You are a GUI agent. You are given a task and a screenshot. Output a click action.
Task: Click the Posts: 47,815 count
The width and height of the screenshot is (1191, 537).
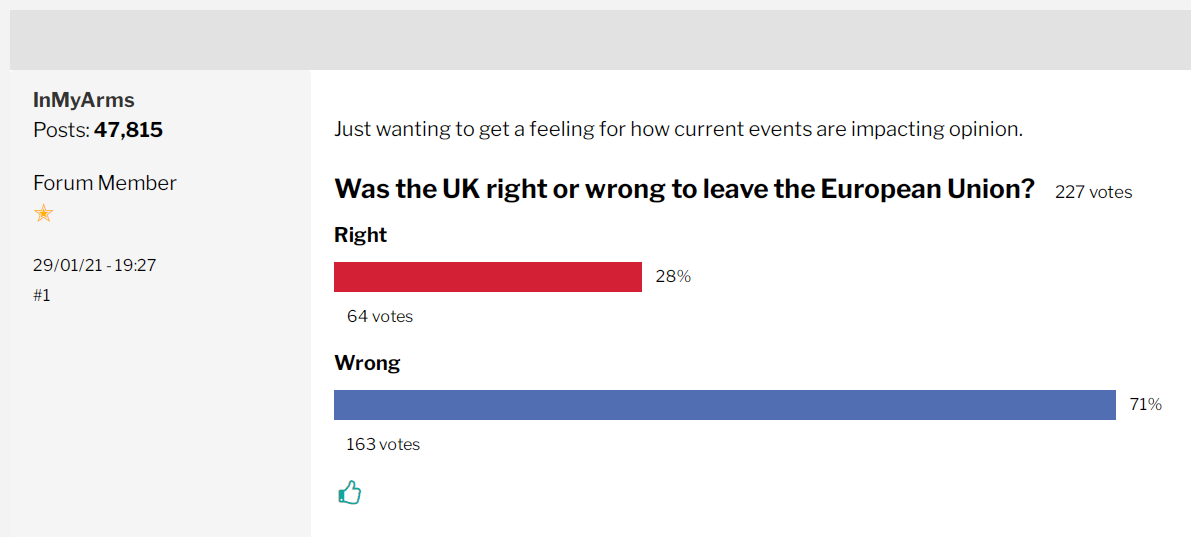(98, 130)
